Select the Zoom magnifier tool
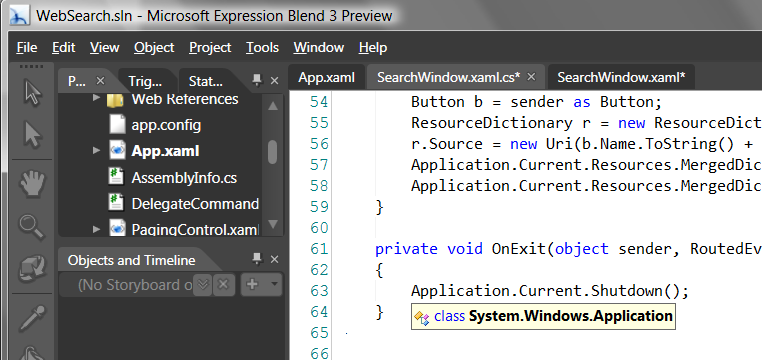762x360 pixels. coord(31,228)
